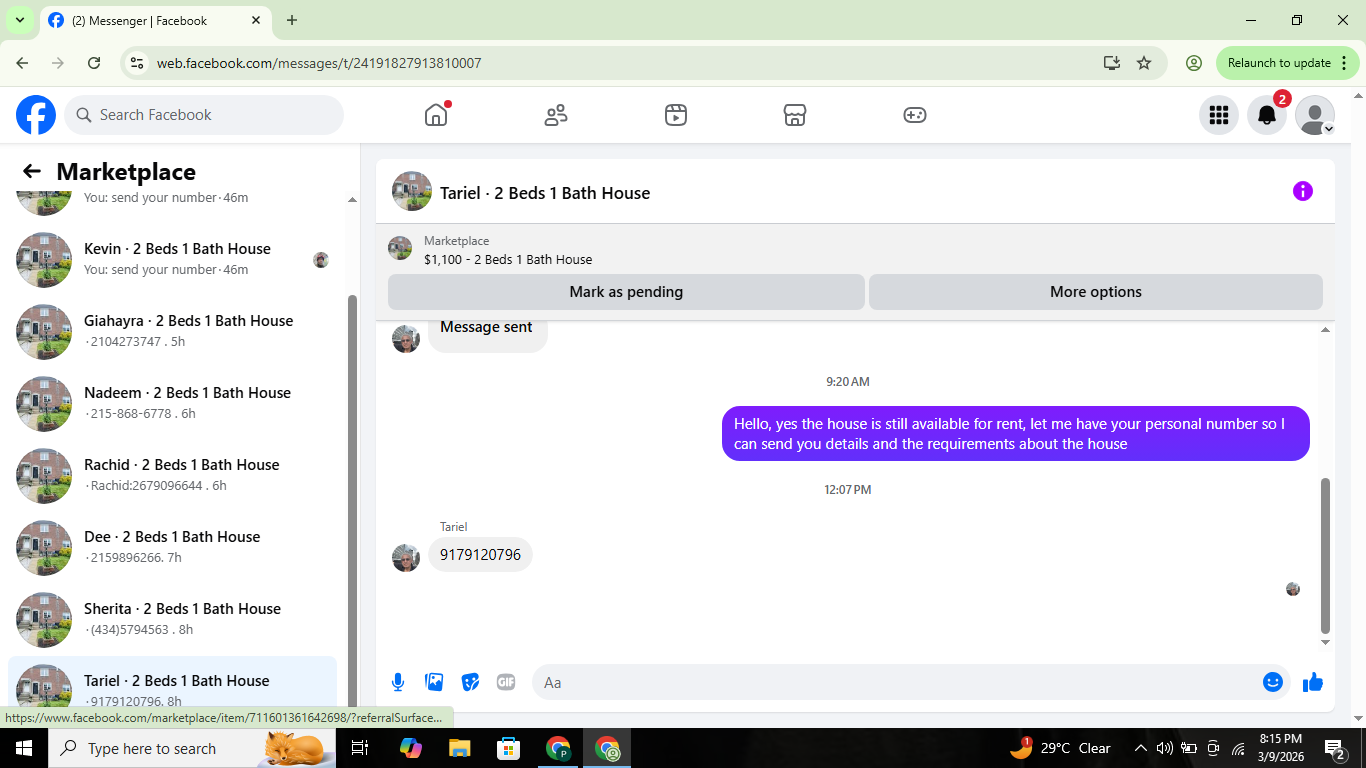Open Chrome profile icon
This screenshot has height=768, width=1366.
(x=1194, y=63)
